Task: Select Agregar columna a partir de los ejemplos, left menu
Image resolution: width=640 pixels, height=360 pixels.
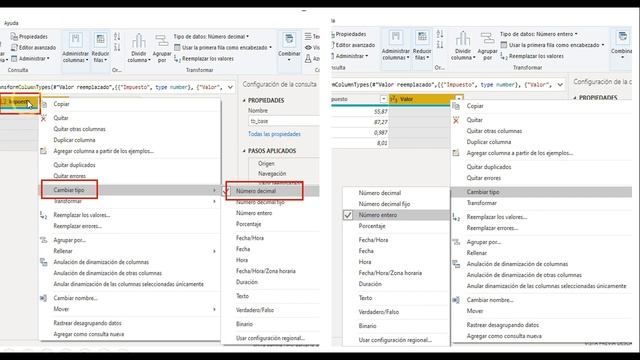Action: click(x=104, y=151)
